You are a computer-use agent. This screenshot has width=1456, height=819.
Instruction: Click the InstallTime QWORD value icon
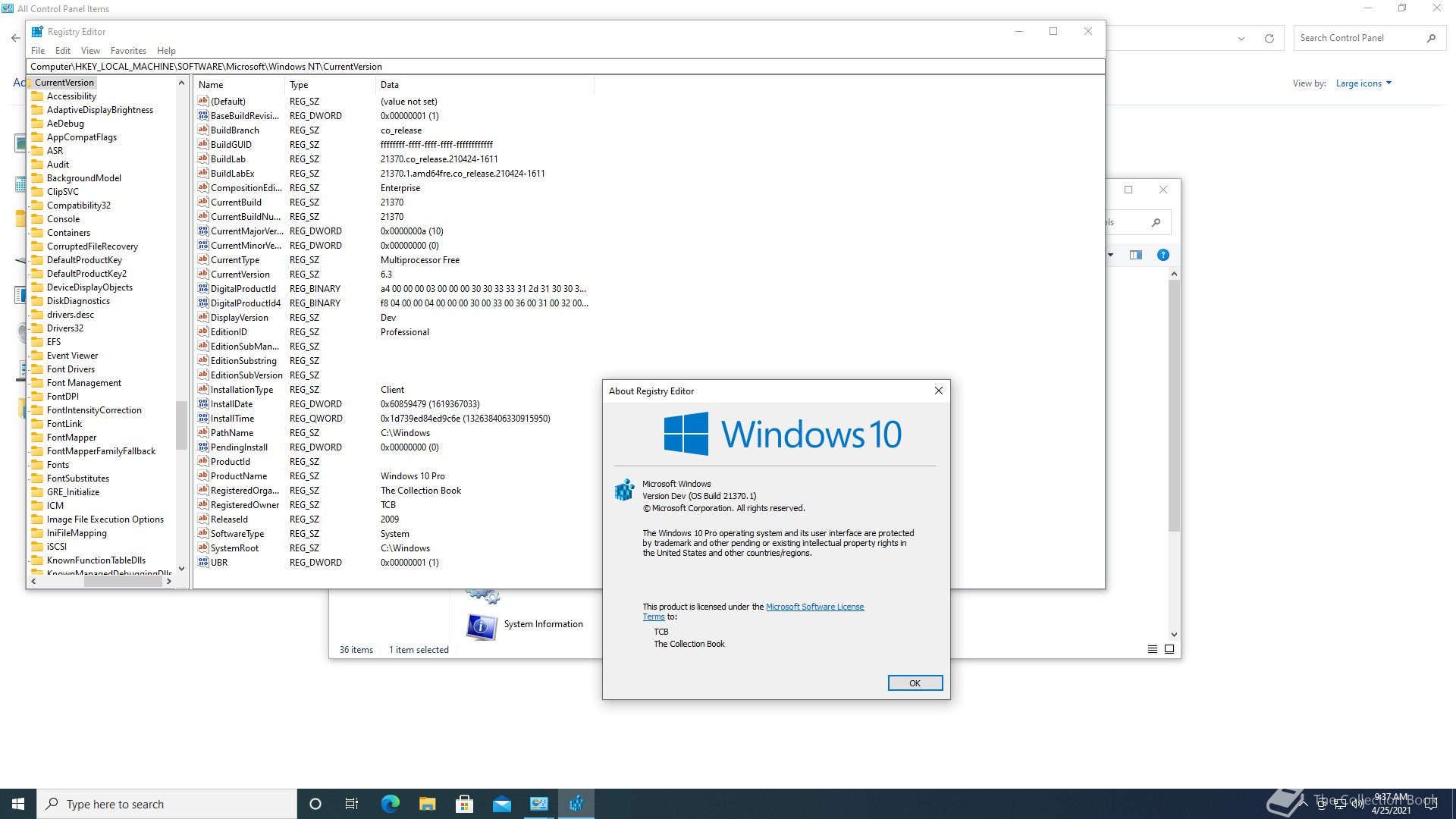203,418
